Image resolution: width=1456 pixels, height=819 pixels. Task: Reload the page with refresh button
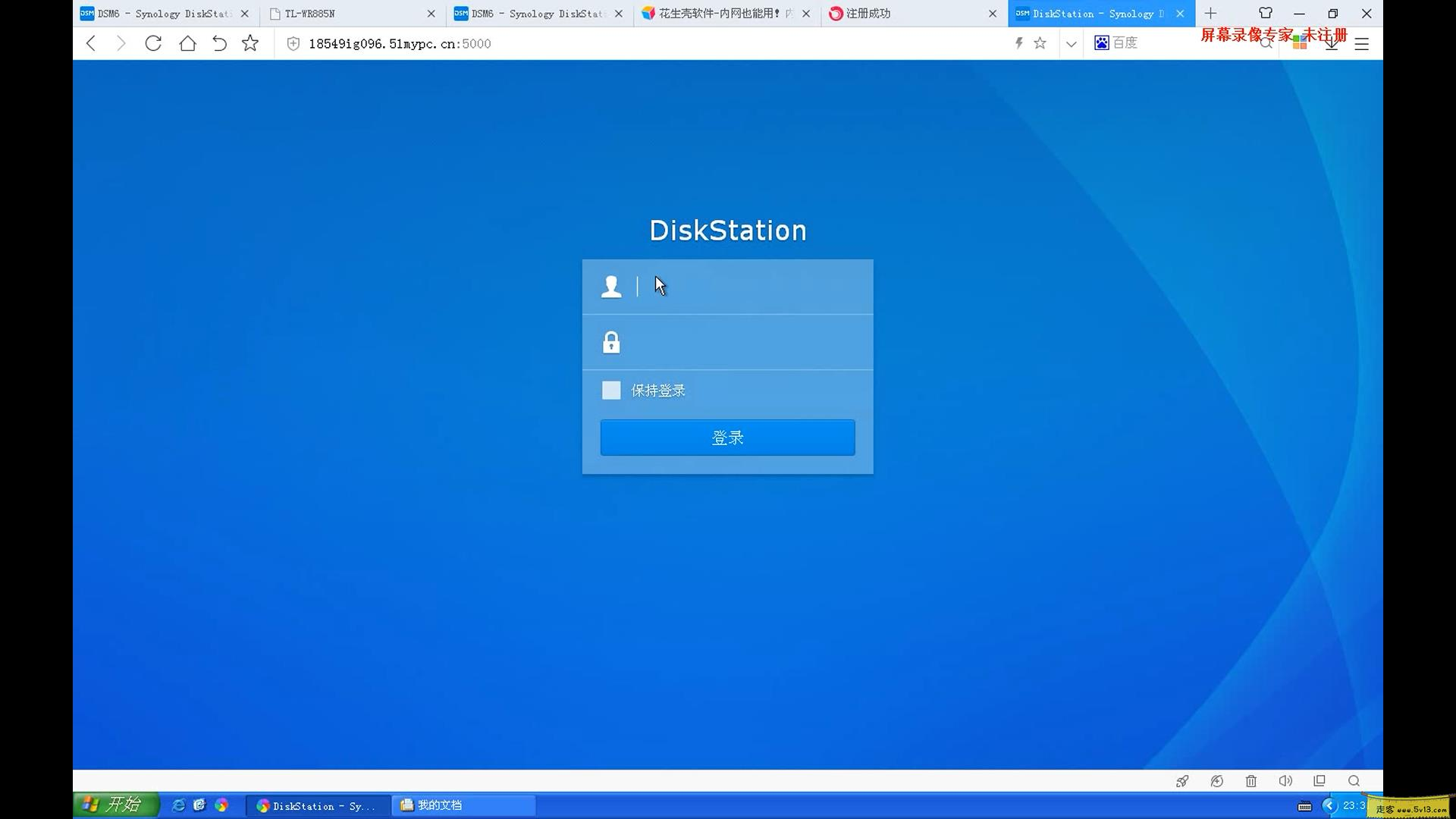pos(152,43)
